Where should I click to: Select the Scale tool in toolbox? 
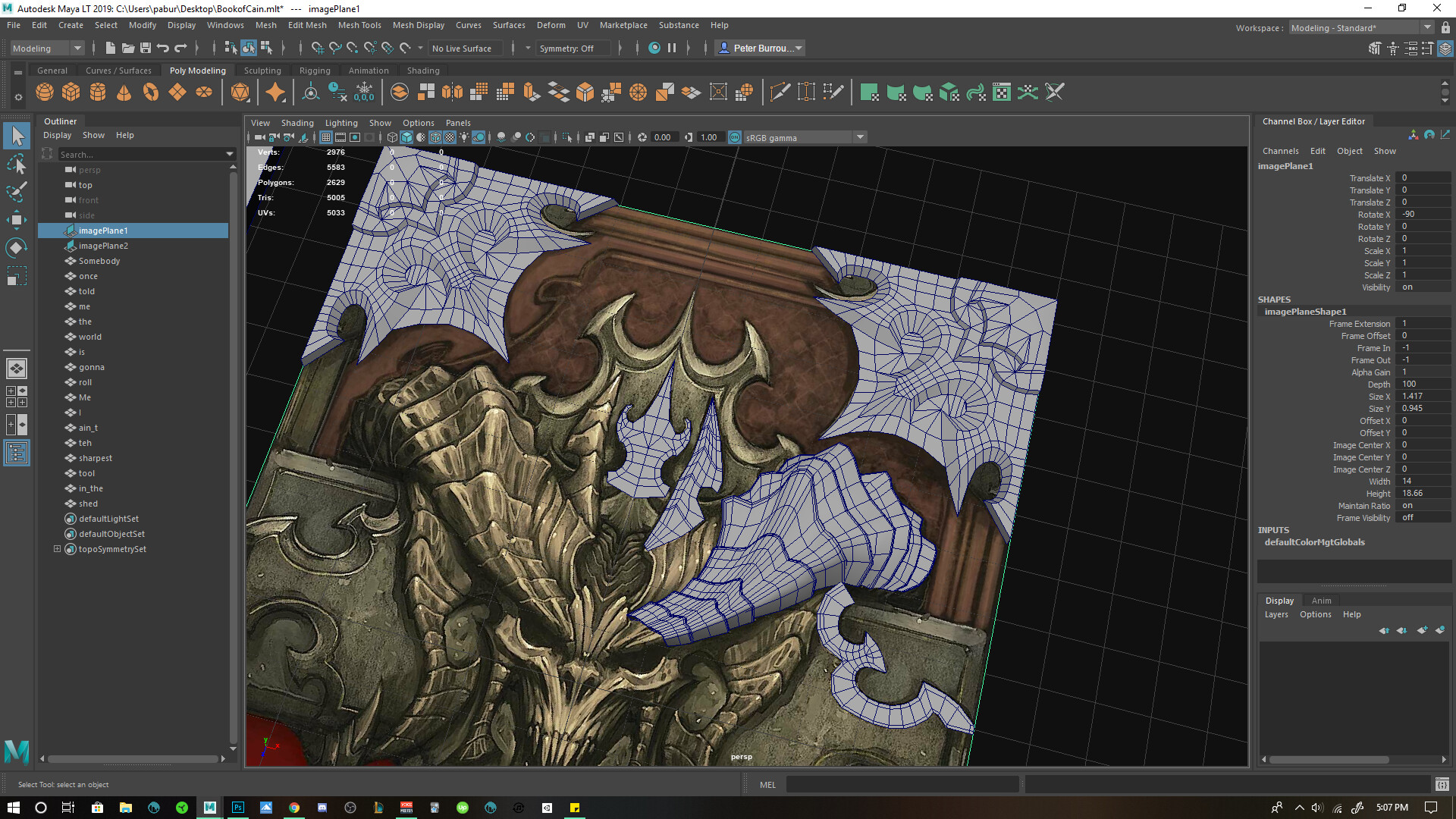tap(17, 276)
